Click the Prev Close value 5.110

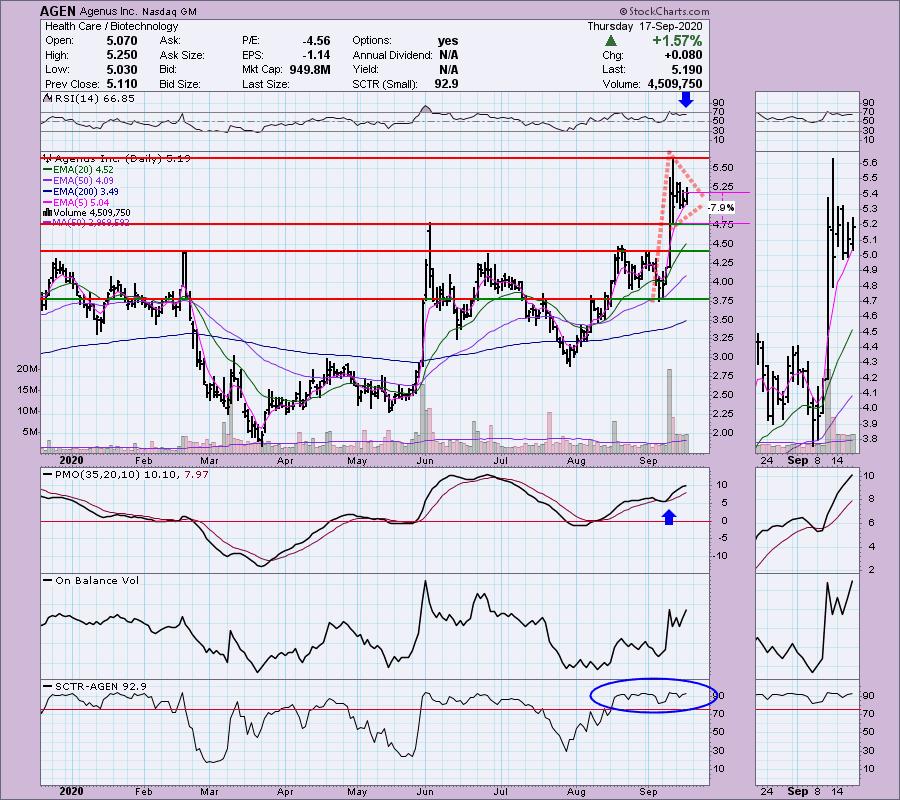[x=122, y=84]
